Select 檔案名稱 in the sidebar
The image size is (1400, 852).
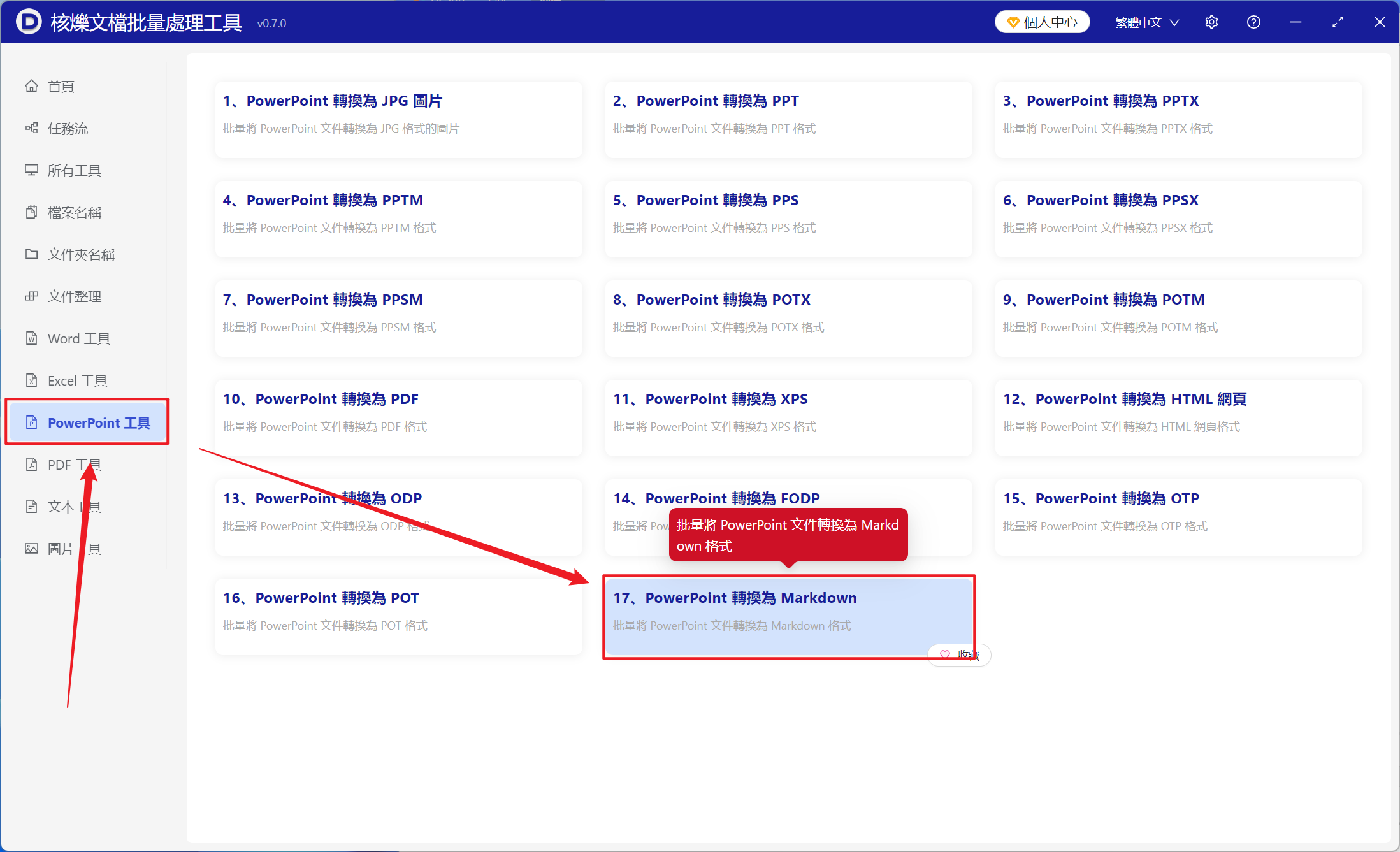point(89,212)
